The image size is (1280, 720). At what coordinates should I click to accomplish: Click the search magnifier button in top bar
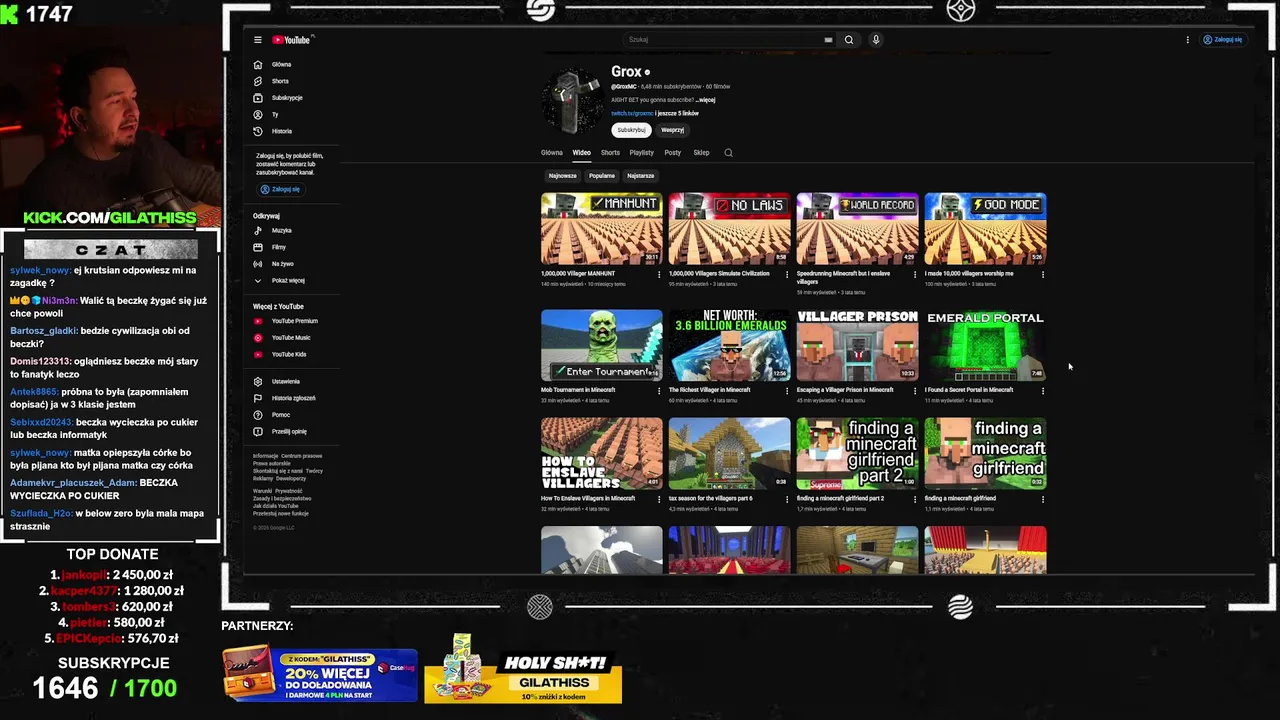point(849,40)
